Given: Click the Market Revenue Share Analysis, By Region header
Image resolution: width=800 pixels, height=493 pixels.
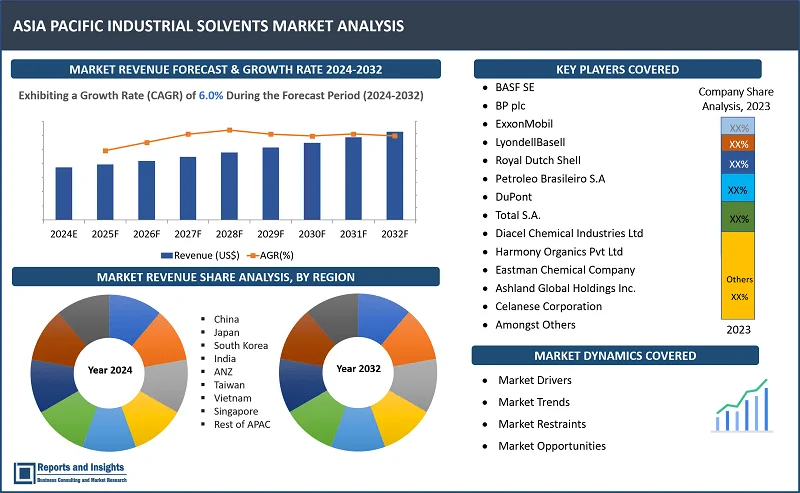Looking at the screenshot, I should pyautogui.click(x=226, y=277).
